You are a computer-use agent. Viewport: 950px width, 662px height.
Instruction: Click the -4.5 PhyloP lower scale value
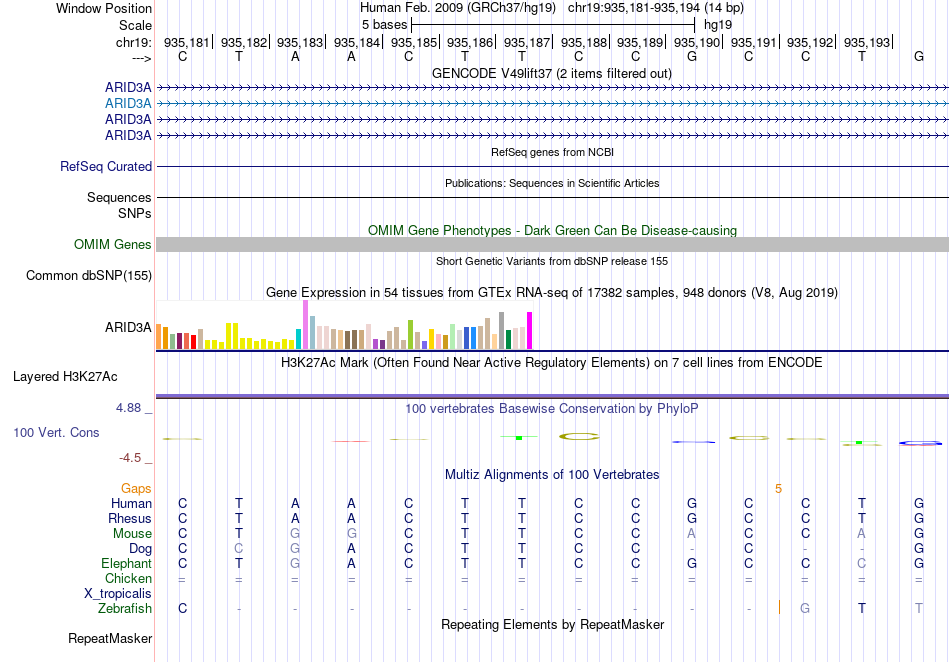click(x=130, y=458)
